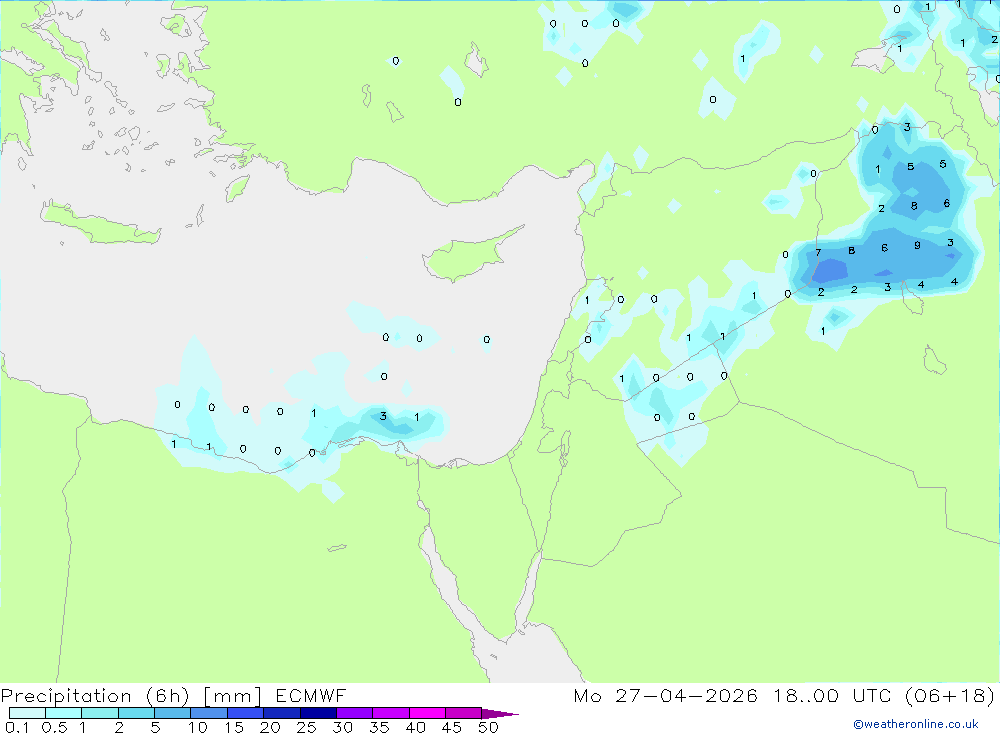Open the weatheronline.co.uk copyright link
The width and height of the screenshot is (1000, 733).
(916, 724)
